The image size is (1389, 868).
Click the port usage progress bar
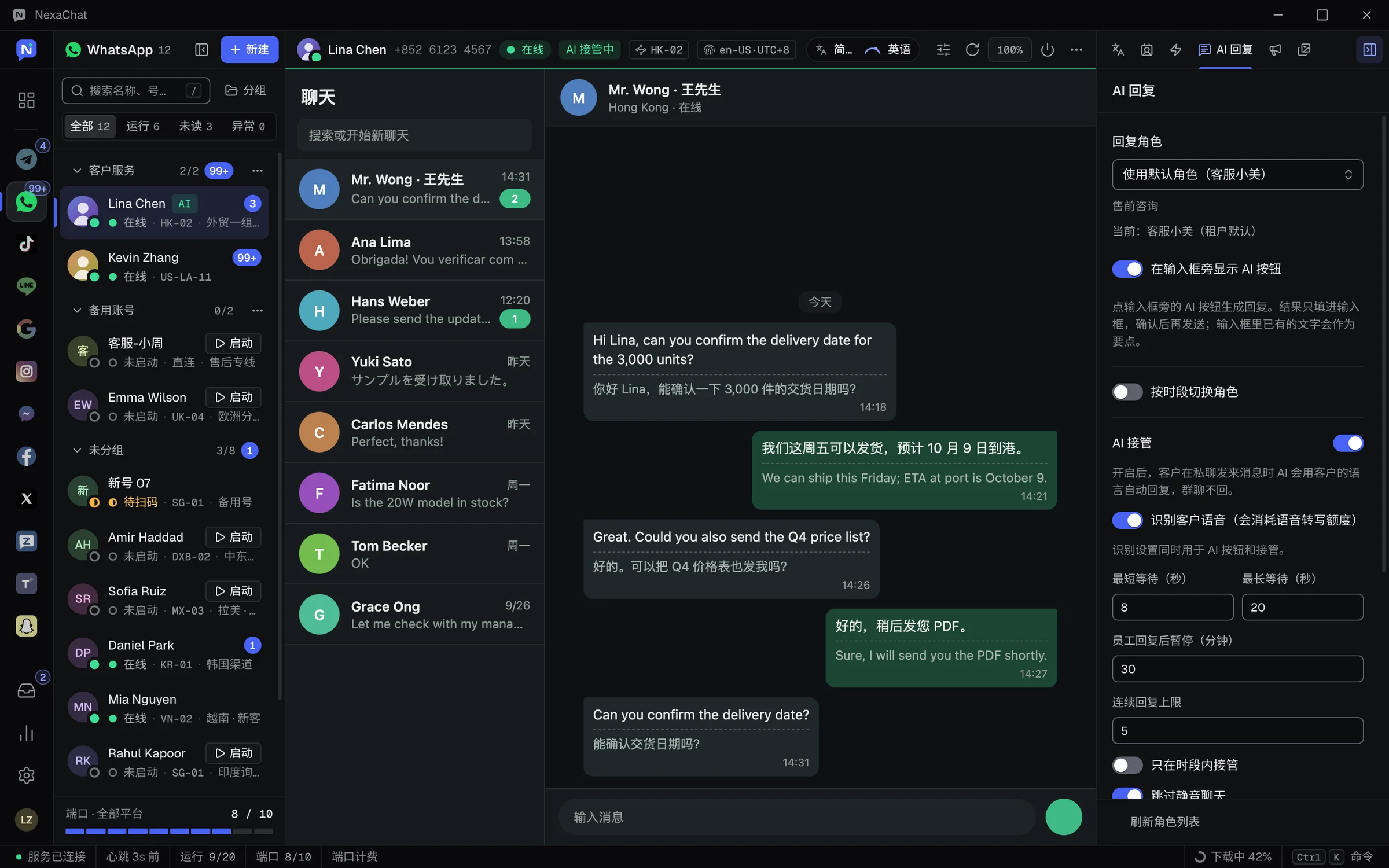tap(169, 832)
